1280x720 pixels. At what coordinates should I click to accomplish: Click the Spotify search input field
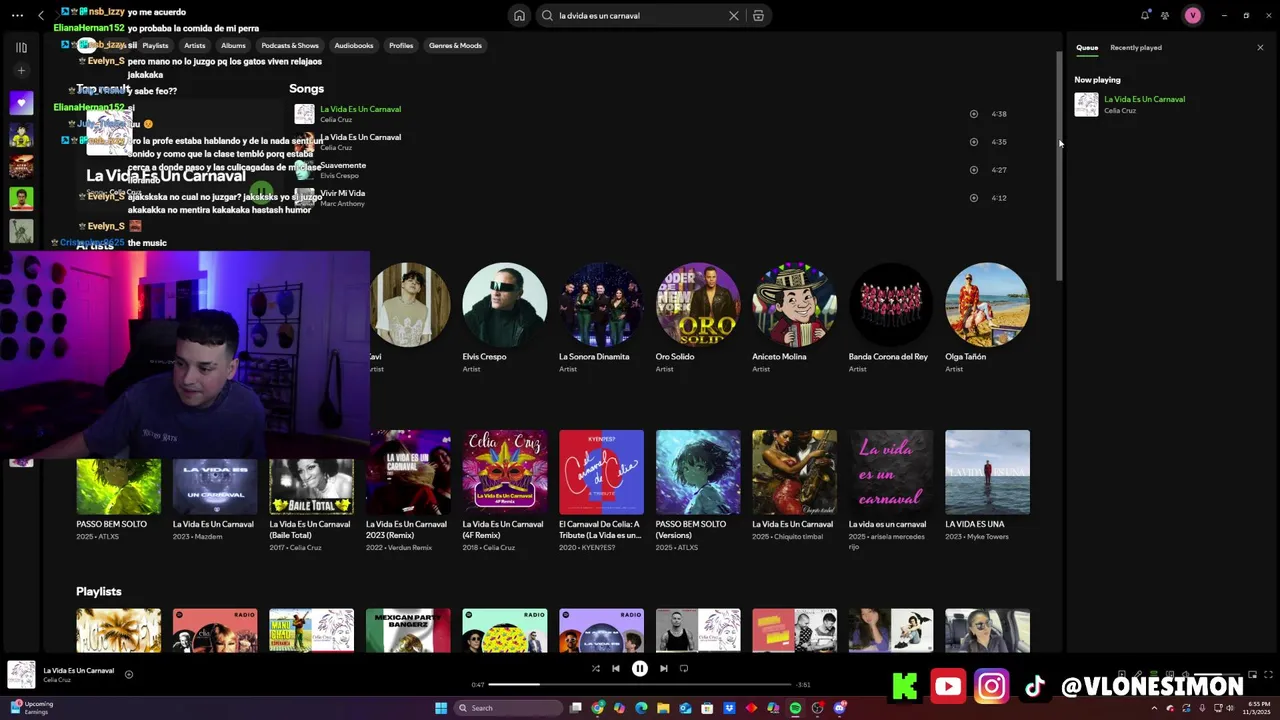click(x=640, y=16)
